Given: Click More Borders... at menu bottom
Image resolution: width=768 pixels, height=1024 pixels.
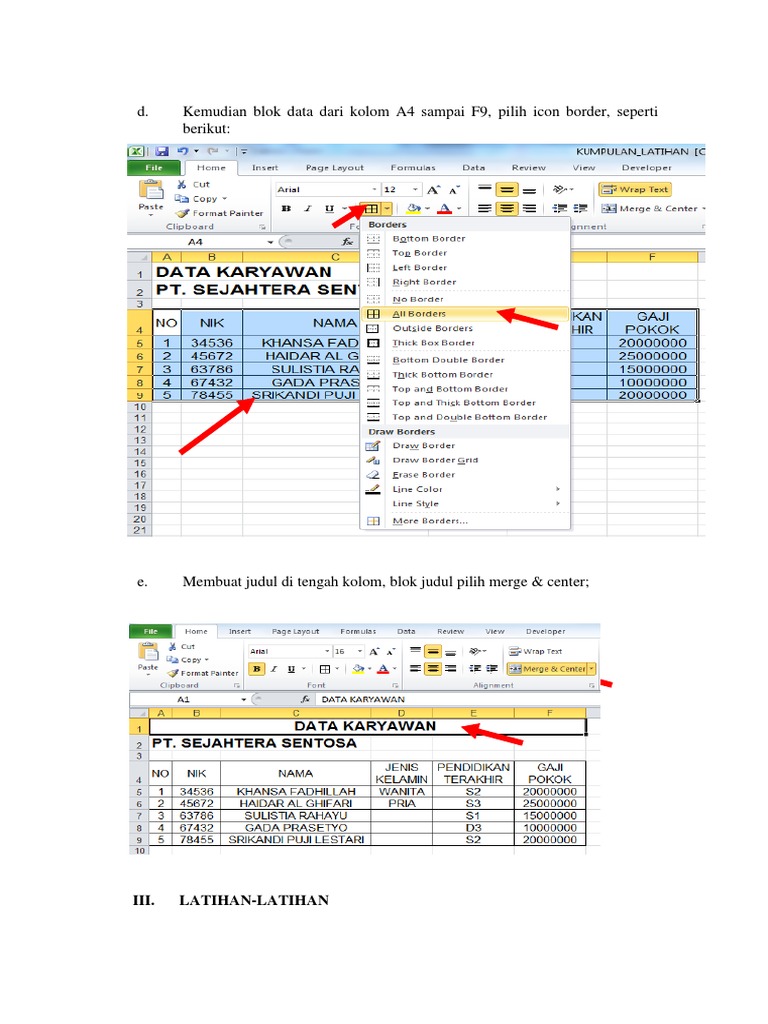Looking at the screenshot, I should coord(464,521).
